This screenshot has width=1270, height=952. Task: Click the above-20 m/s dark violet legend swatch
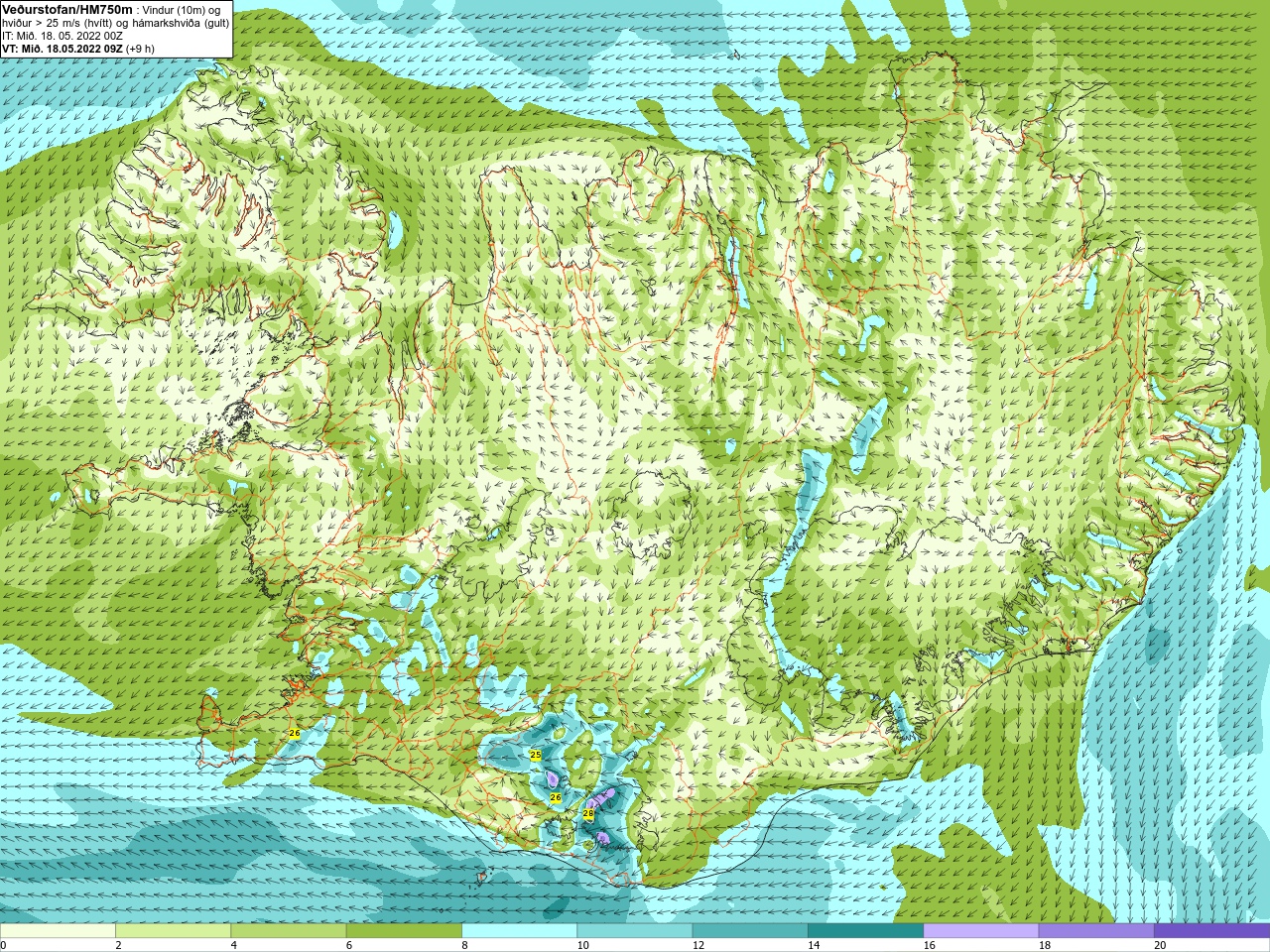pyautogui.click(x=1211, y=931)
